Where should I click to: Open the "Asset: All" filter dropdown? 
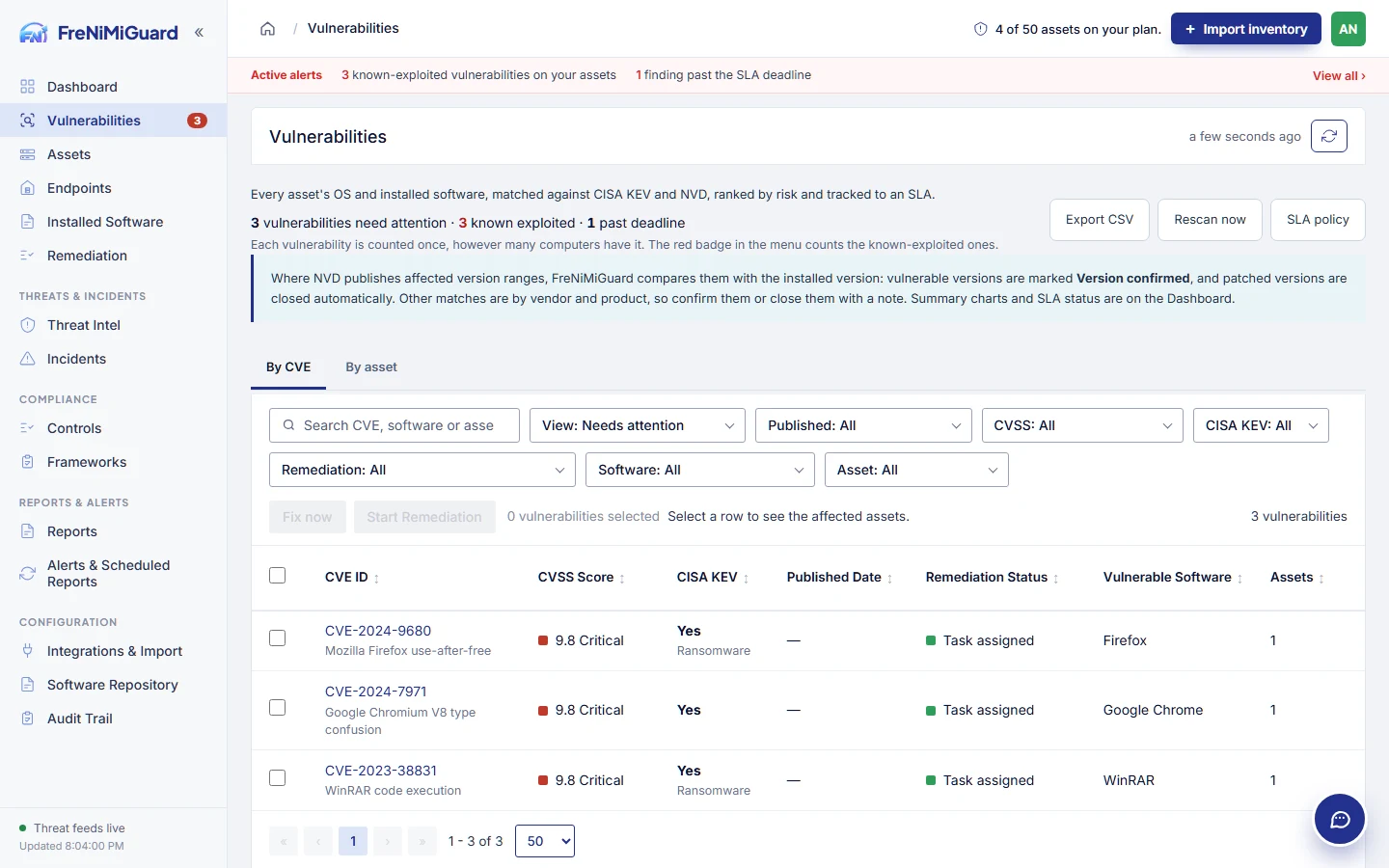point(916,470)
